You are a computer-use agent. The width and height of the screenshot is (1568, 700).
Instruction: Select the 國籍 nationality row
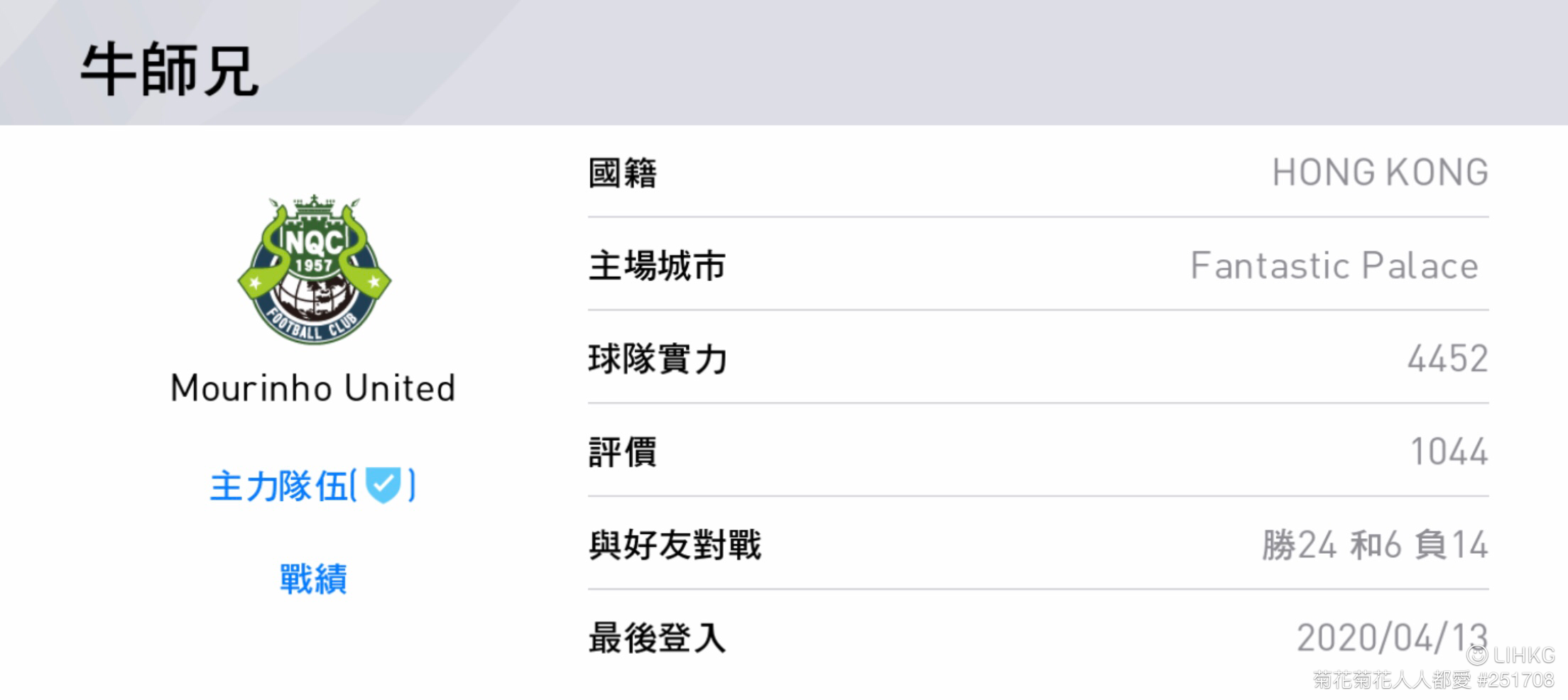tap(1038, 173)
